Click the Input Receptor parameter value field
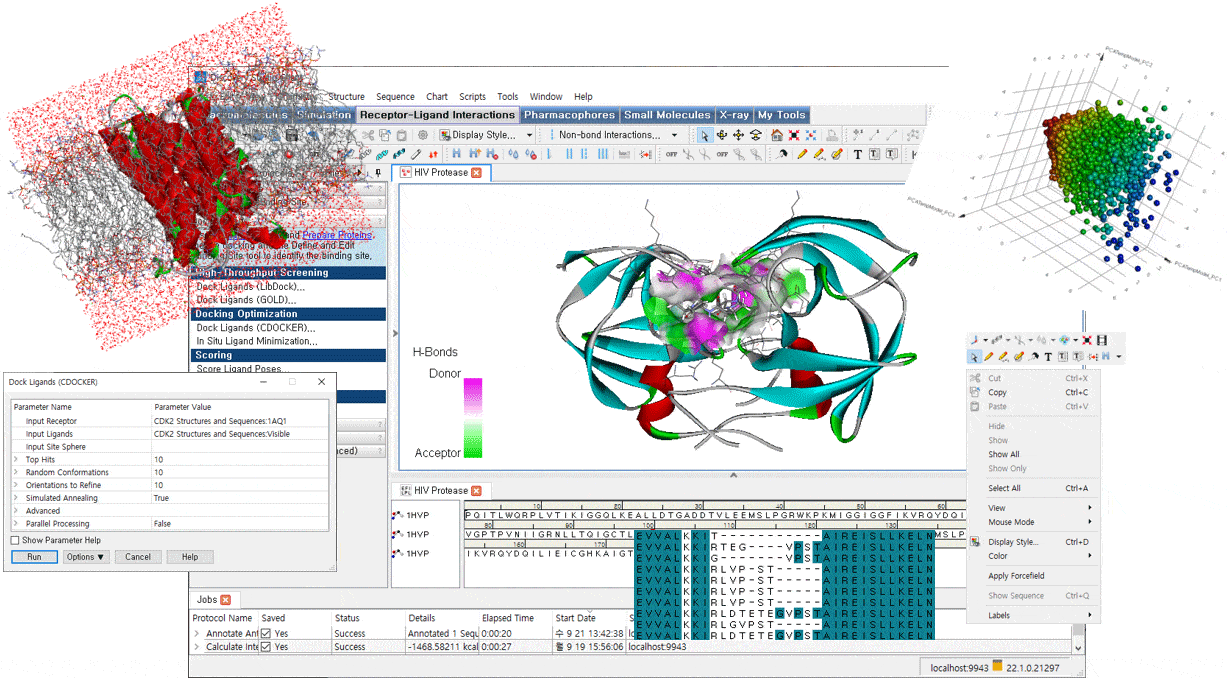Viewport: 1227px width, 678px height. pyautogui.click(x=239, y=421)
